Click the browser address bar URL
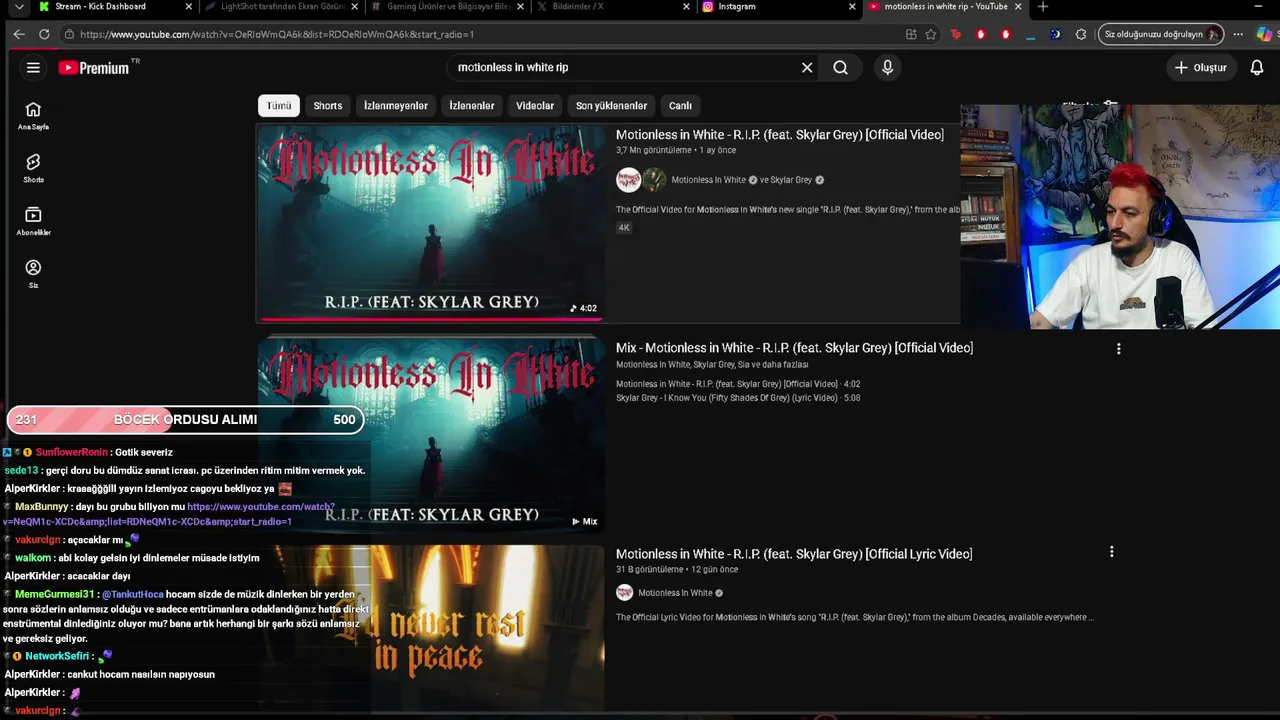Screen dimensions: 1280x720 [x=277, y=34]
